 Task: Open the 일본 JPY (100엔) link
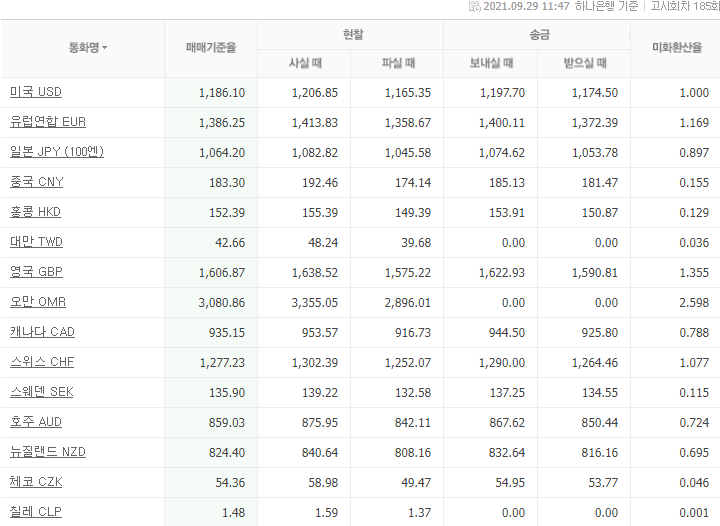[x=57, y=152]
